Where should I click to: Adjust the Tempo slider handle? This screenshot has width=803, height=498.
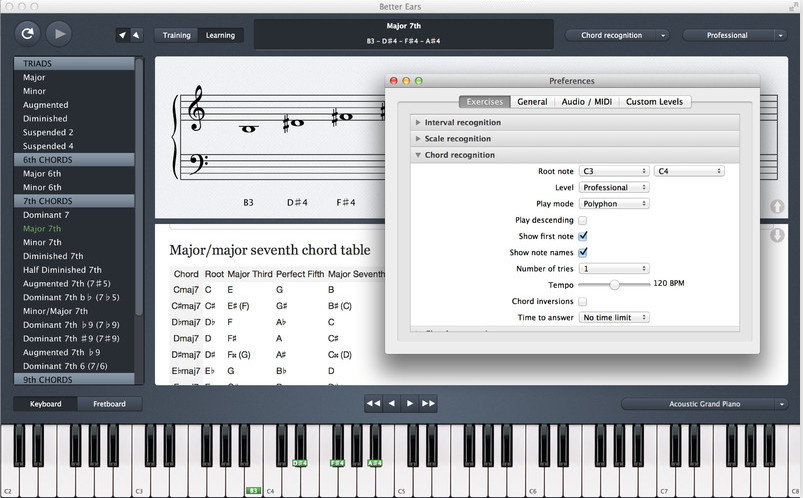click(614, 285)
